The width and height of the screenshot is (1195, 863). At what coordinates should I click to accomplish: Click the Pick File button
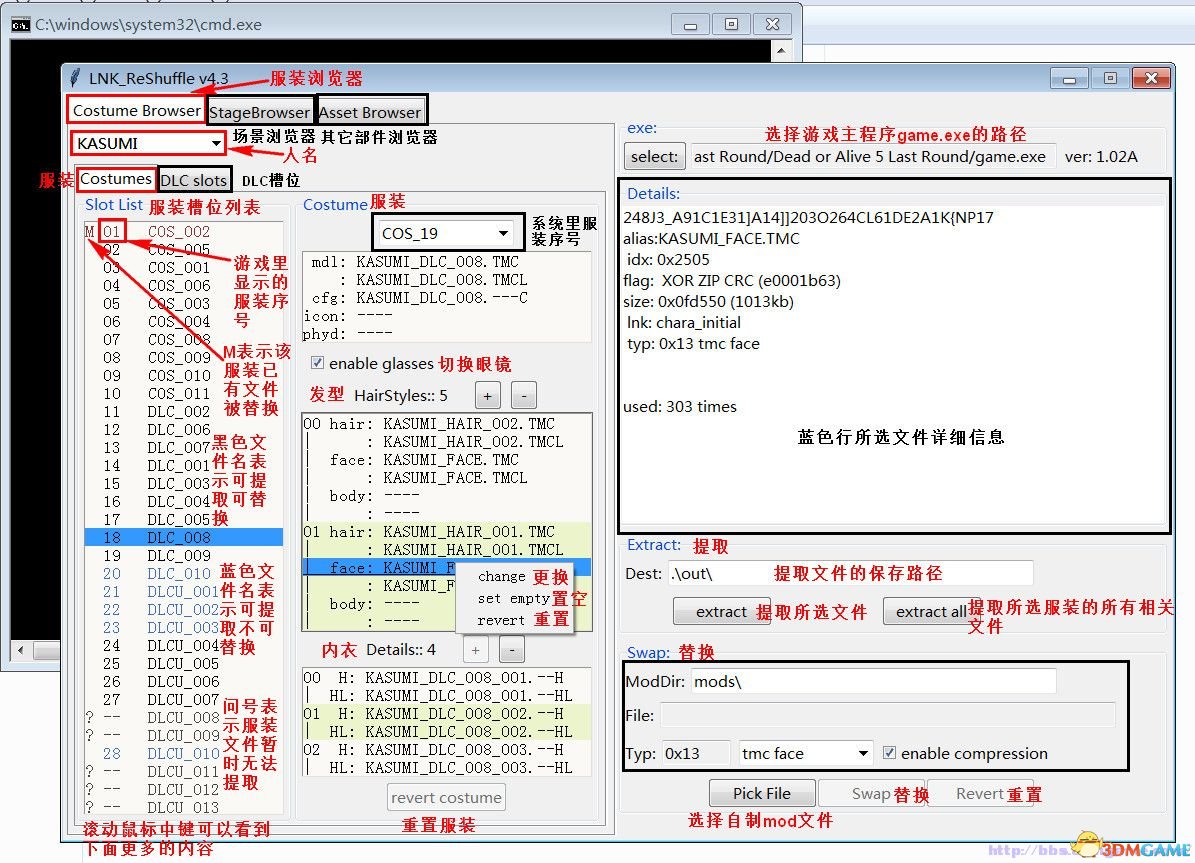click(x=761, y=793)
